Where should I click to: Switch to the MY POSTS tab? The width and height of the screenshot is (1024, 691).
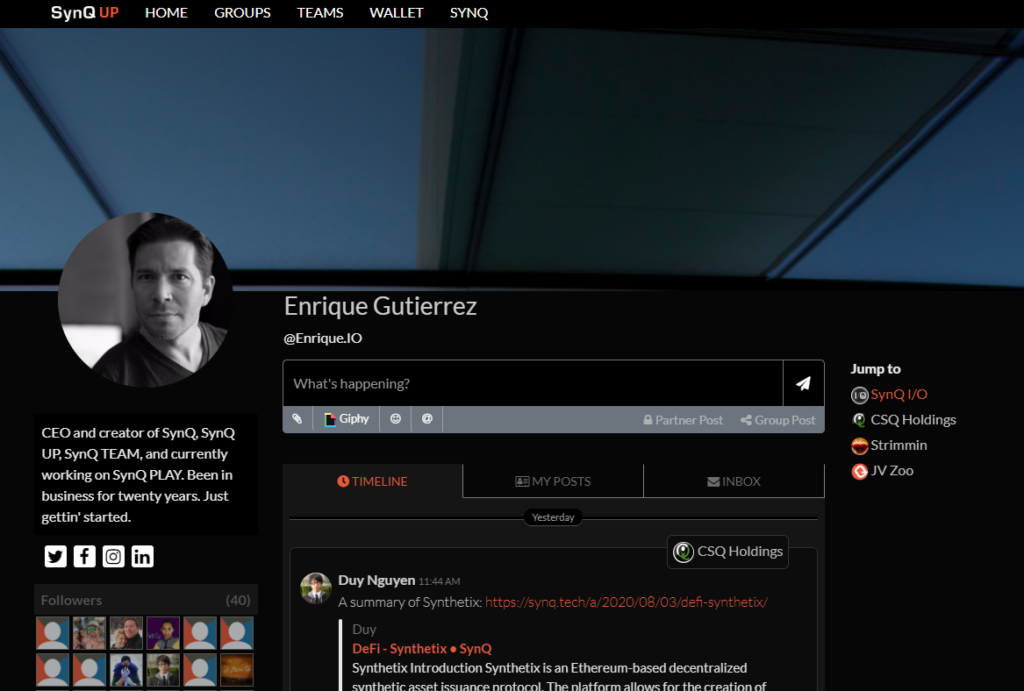(x=553, y=482)
